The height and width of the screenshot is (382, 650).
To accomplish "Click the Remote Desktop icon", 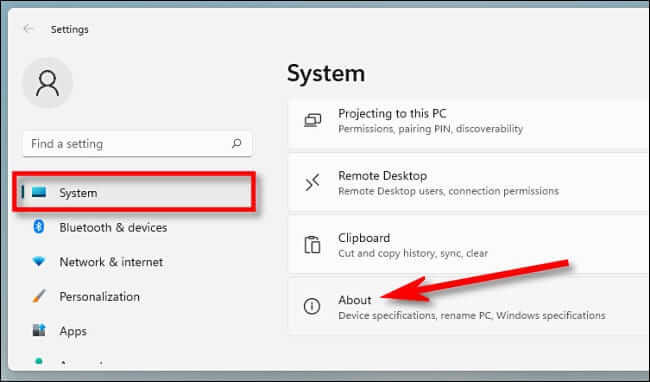I will pos(312,183).
